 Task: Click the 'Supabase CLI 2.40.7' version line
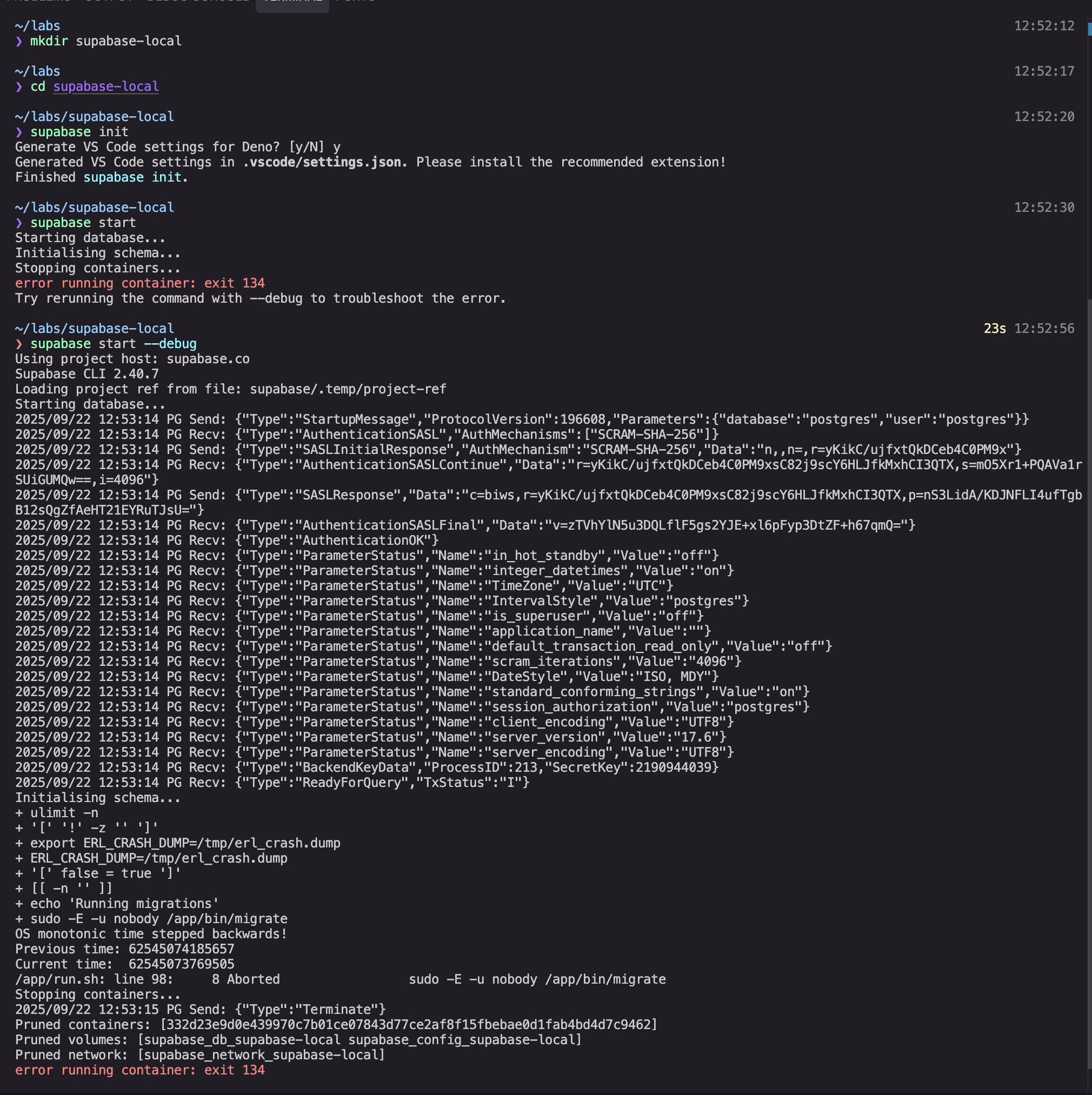86,374
